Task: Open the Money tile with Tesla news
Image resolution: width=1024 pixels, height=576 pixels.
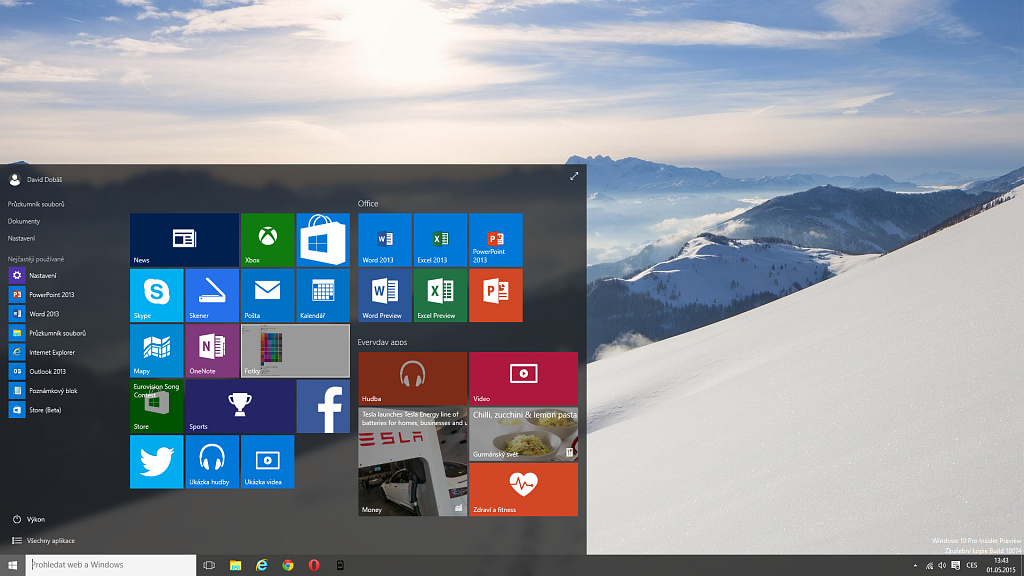Action: pyautogui.click(x=412, y=462)
